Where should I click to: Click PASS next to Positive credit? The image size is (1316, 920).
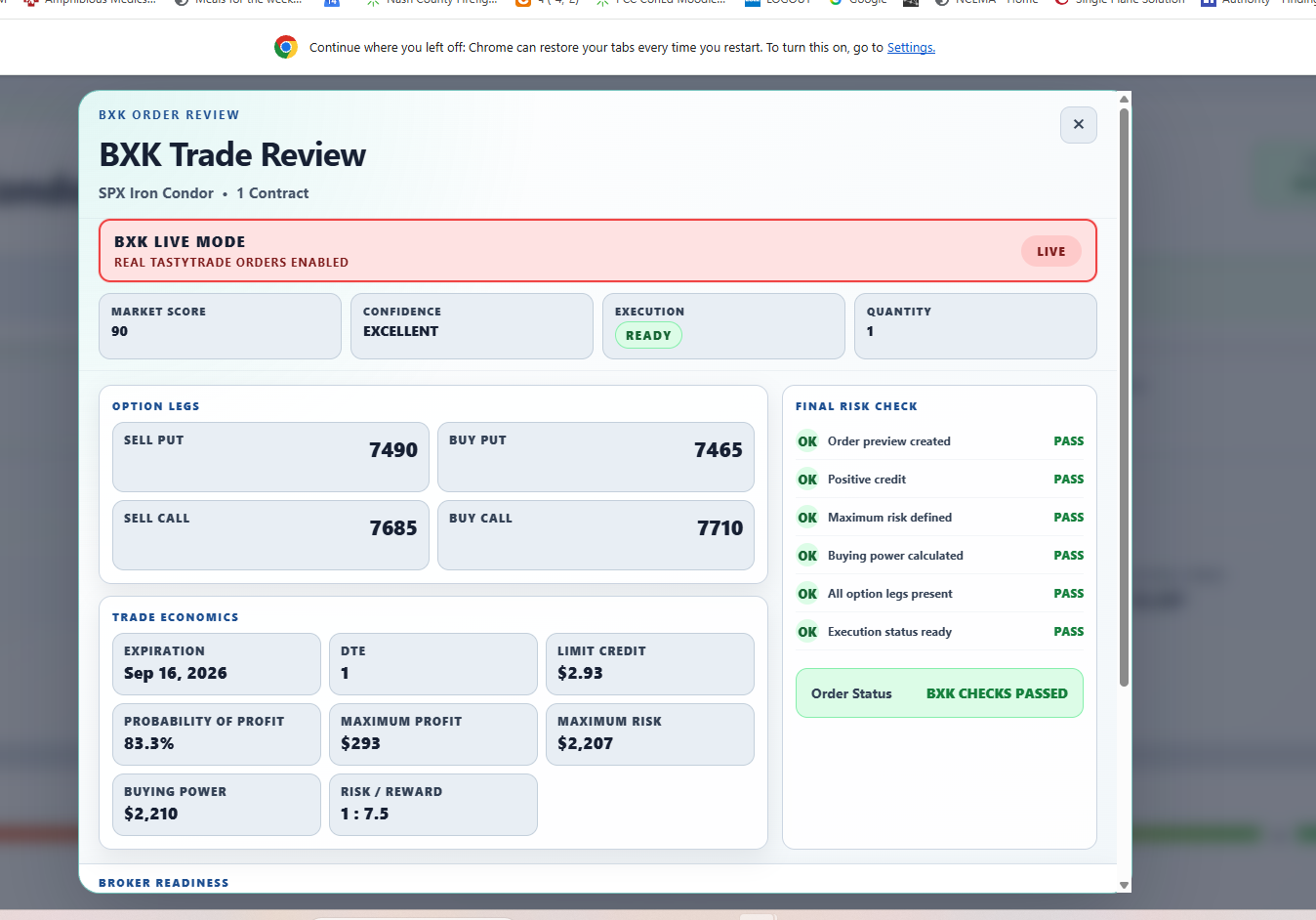point(1068,480)
